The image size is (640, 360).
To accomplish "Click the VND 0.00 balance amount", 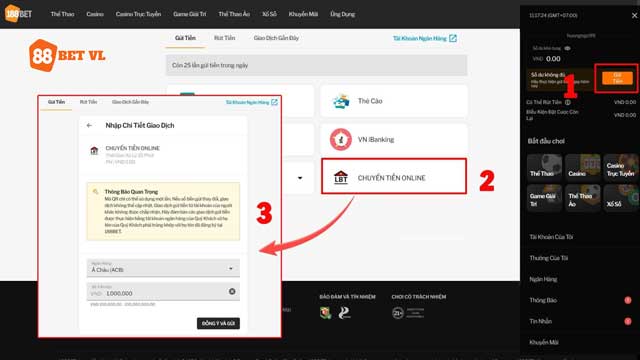I will coord(547,59).
